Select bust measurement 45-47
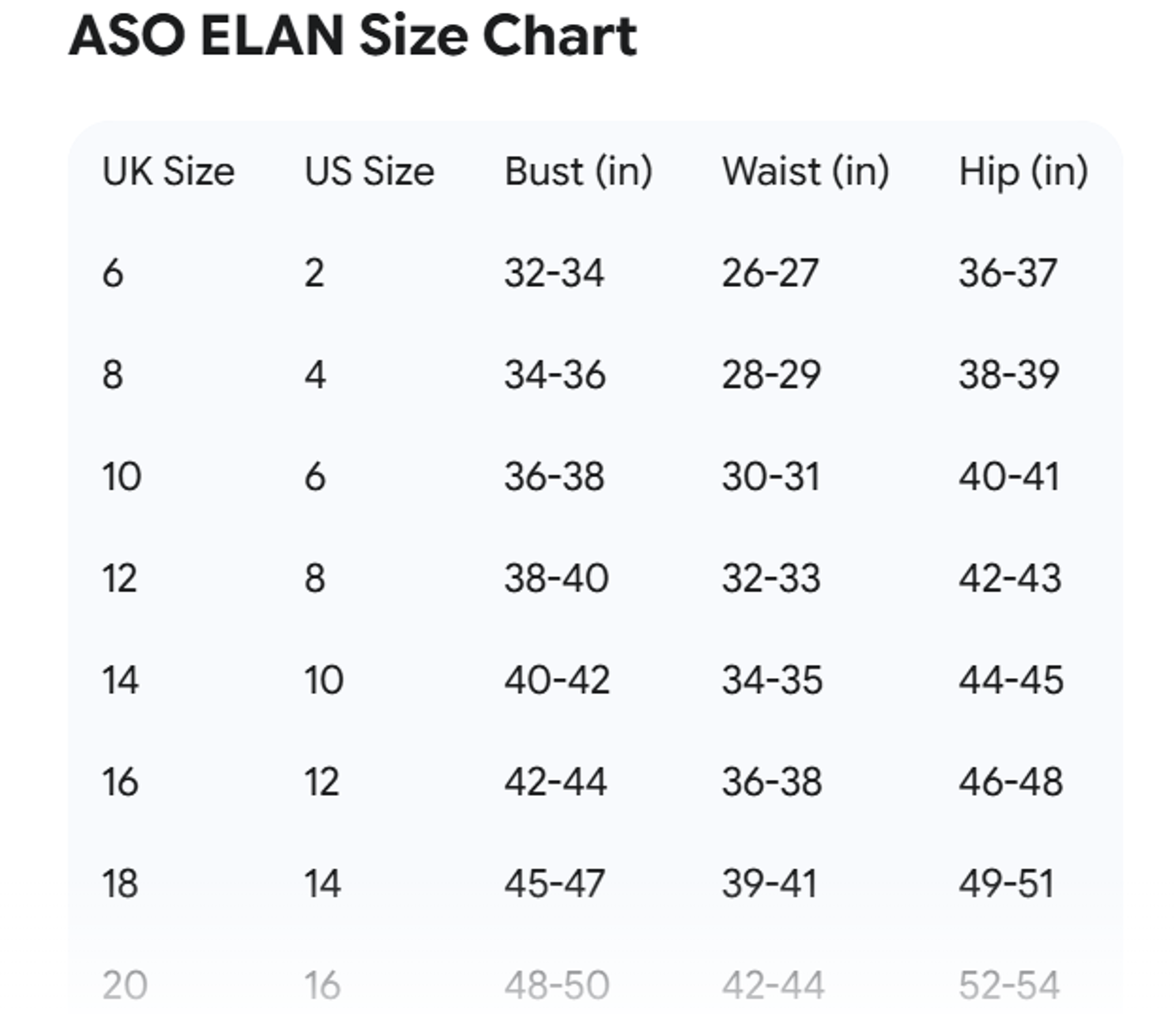The image size is (1176, 1014). tap(554, 883)
